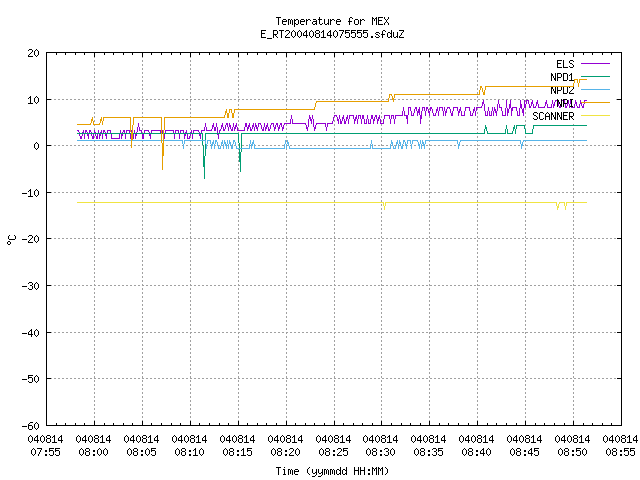Click the x-axis tick label 08:15
Image resolution: width=640 pixels, height=480 pixels.
click(x=238, y=452)
